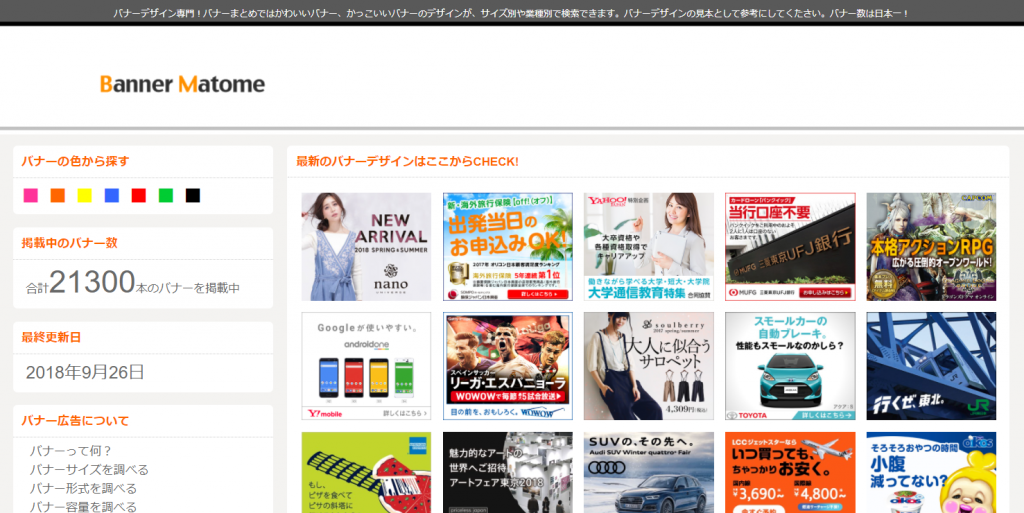
Task: Choose the yellow color swatch
Action: pos(85,195)
